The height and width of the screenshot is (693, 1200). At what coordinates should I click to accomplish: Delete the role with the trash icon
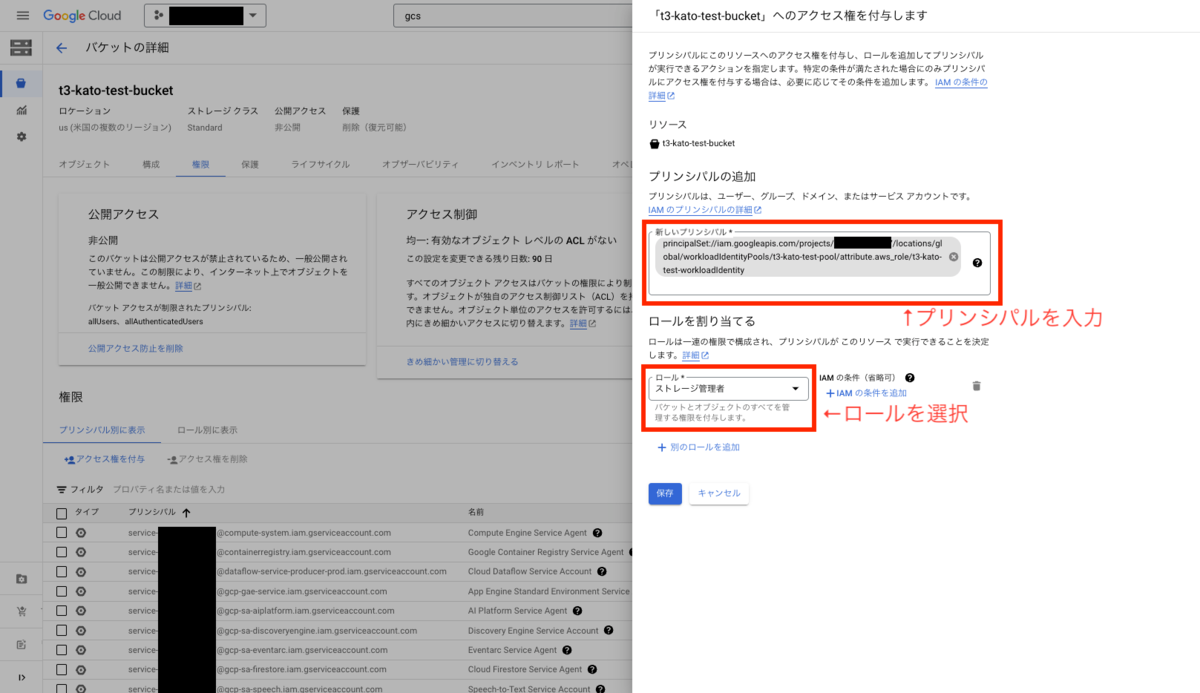pyautogui.click(x=977, y=386)
